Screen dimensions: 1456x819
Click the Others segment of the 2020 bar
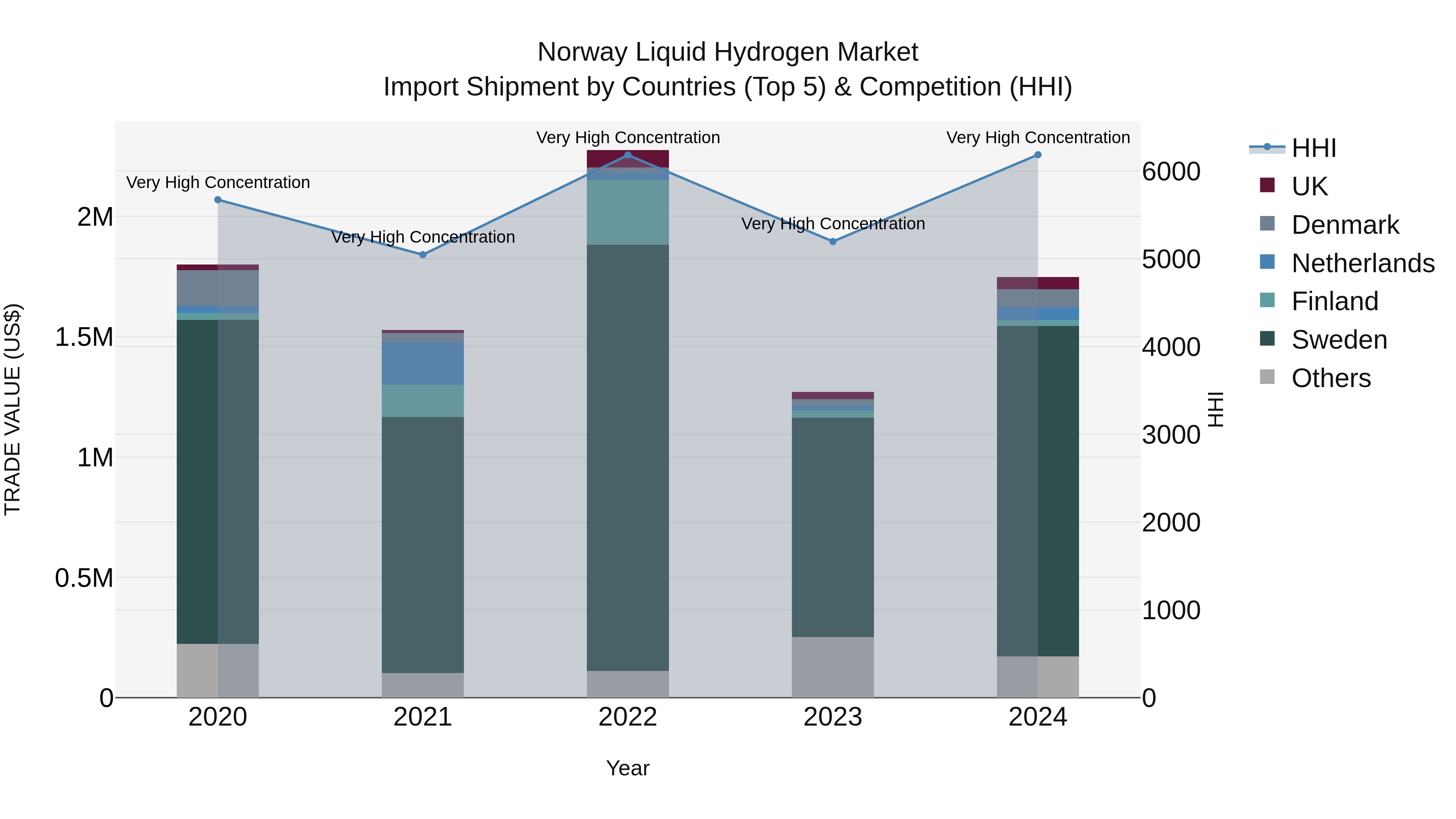[218, 670]
